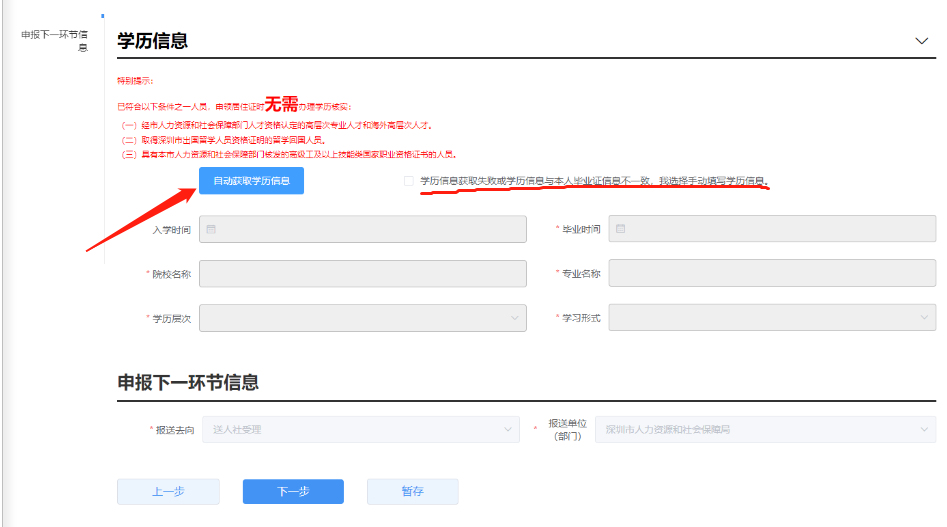The image size is (947, 527).
Task: Expand the 报送去向 dropdown
Action: 361,429
